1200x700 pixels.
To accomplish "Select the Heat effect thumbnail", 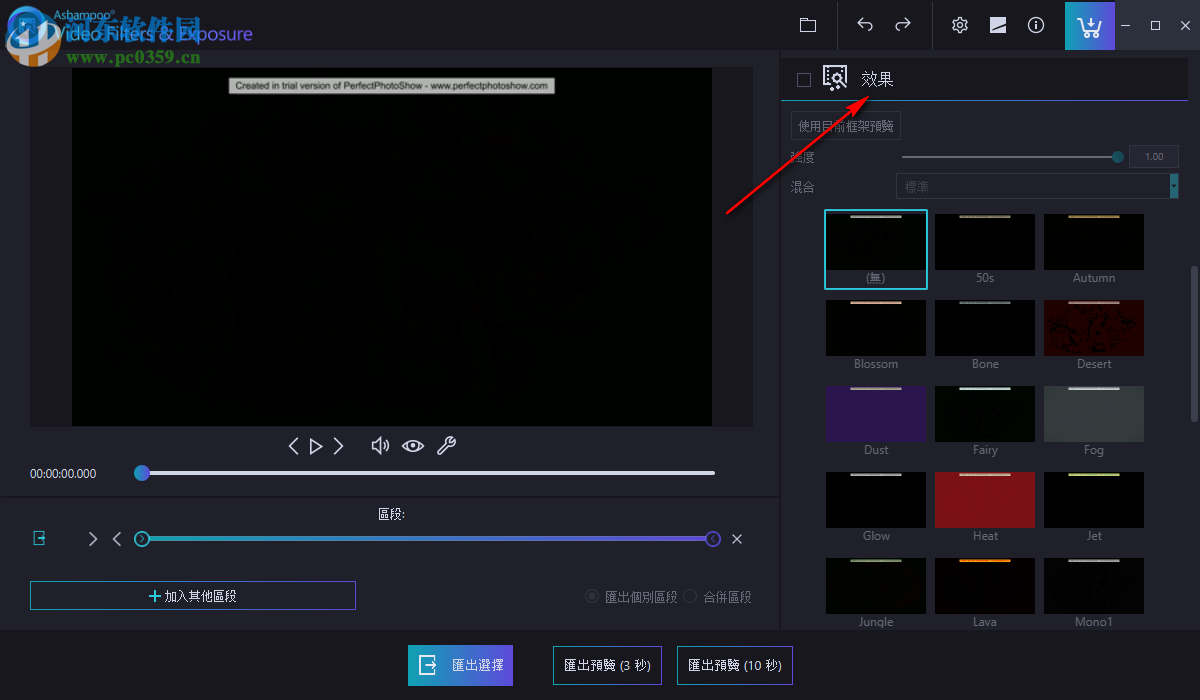I will [984, 499].
